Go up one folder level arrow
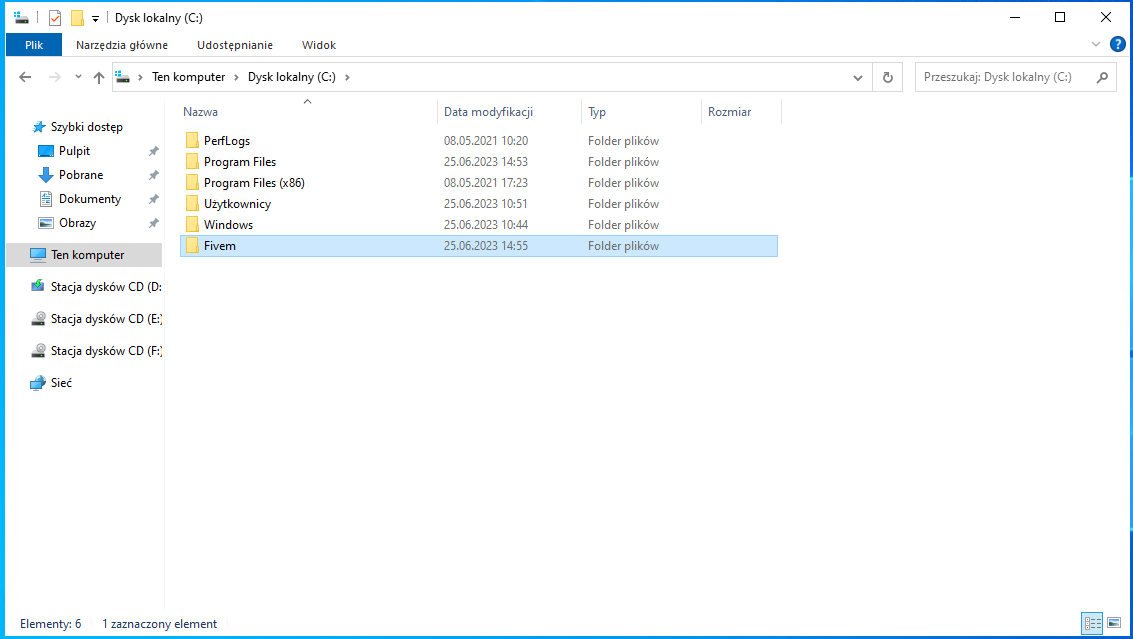 (99, 77)
